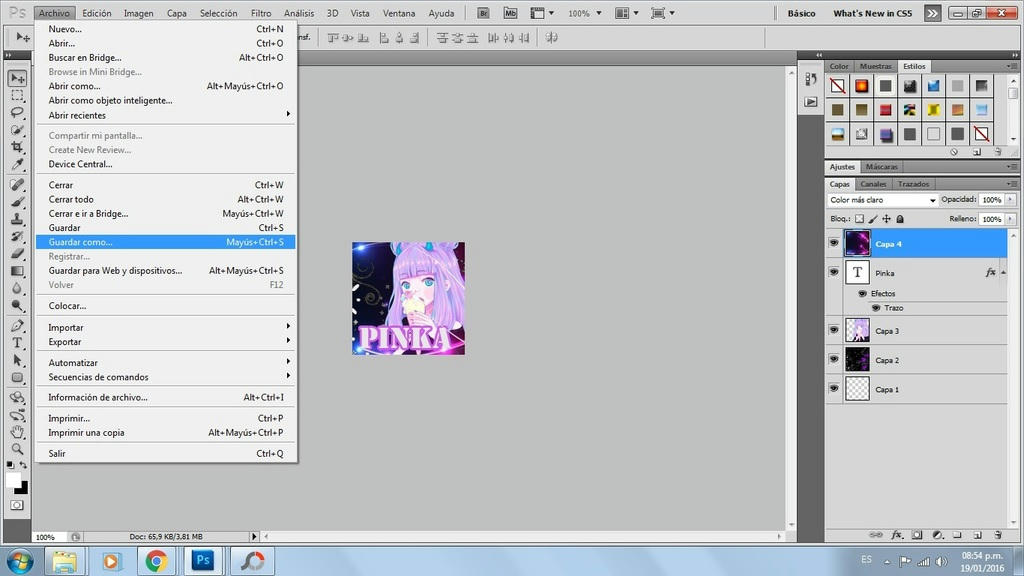Select What's New in CS5 workspace
The height and width of the screenshot is (576, 1024).
coord(872,13)
